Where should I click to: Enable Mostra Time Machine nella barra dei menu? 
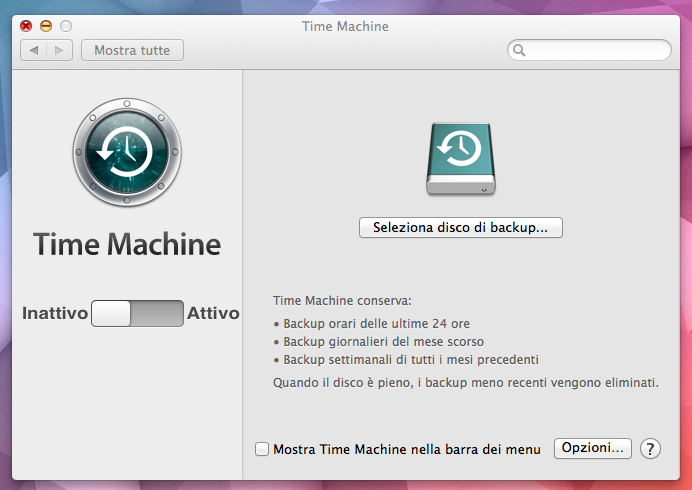click(x=262, y=449)
